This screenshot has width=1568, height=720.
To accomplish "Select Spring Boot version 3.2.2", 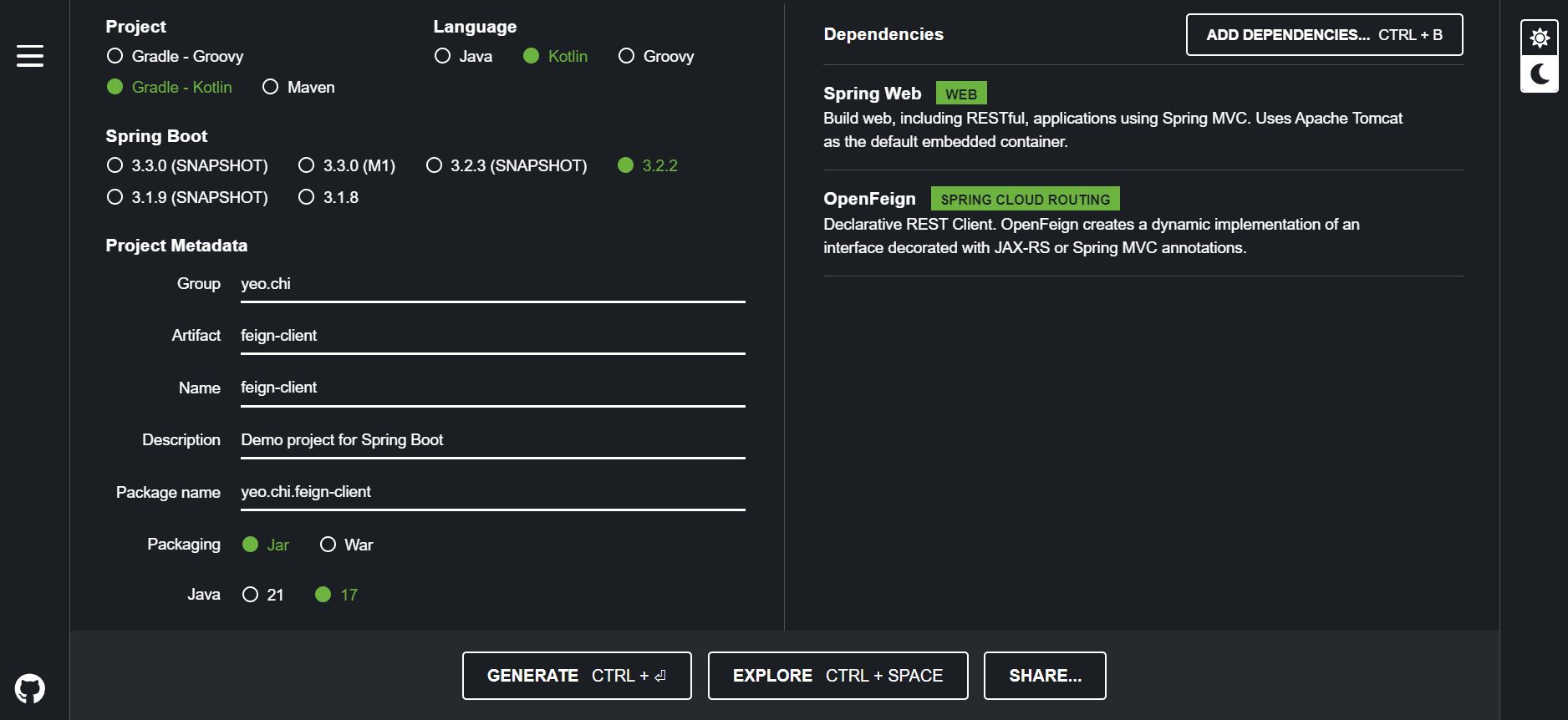I will pyautogui.click(x=648, y=165).
